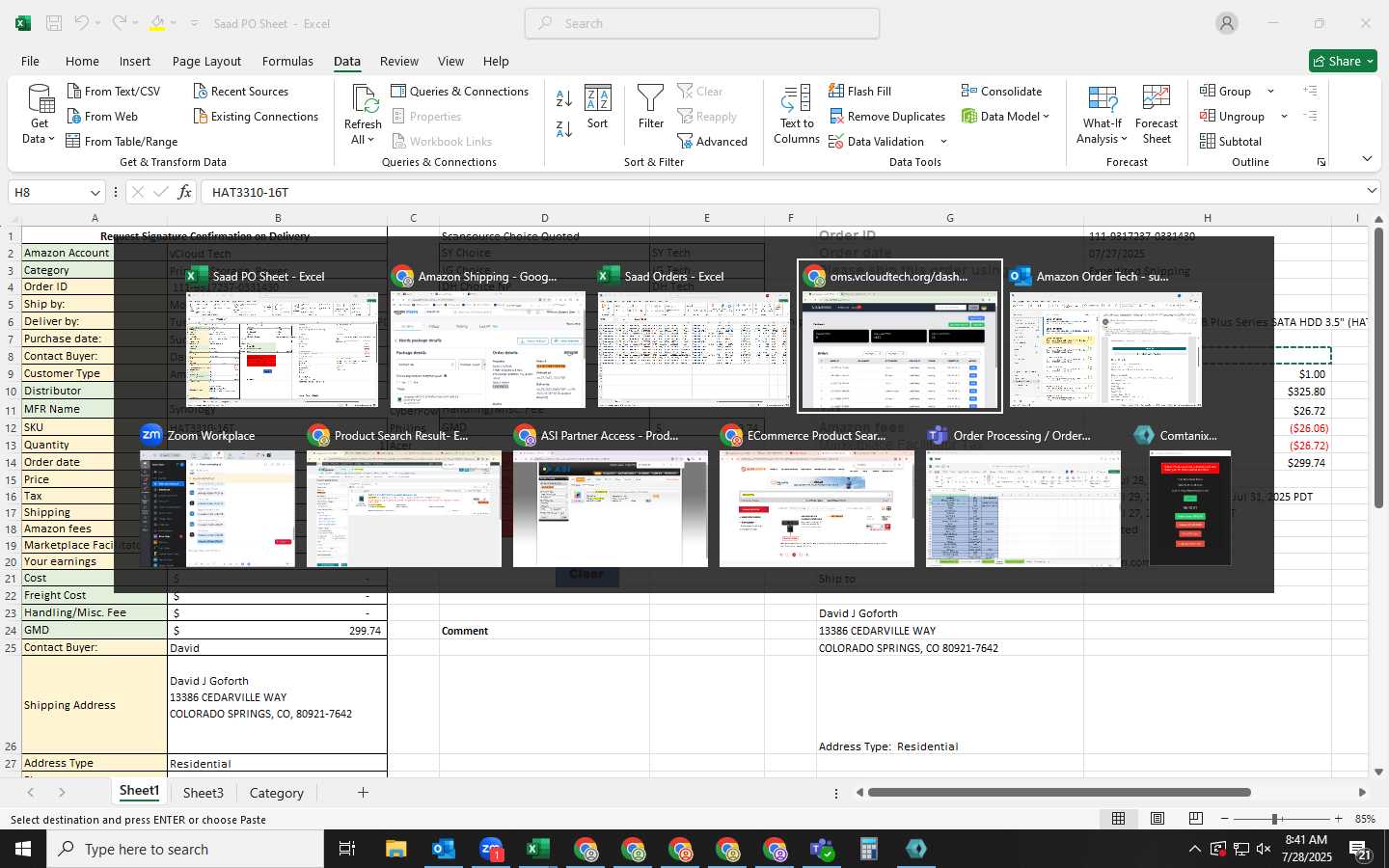Open the File menu

30,61
